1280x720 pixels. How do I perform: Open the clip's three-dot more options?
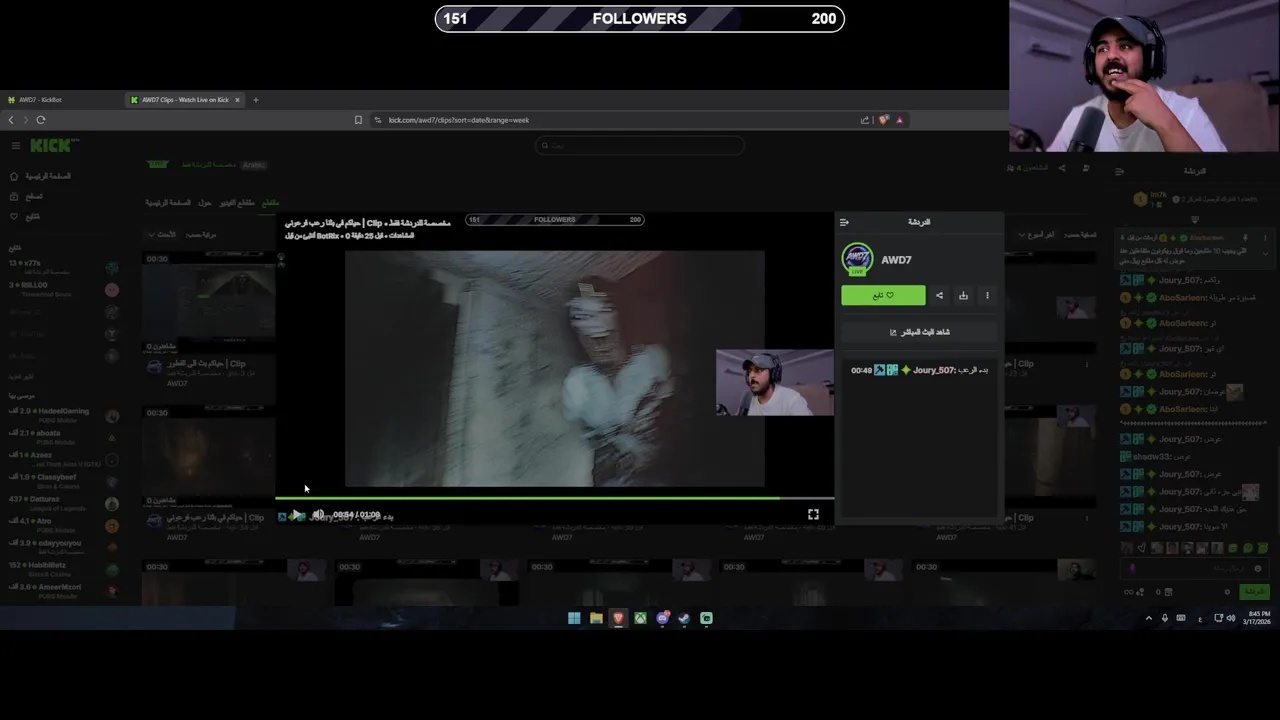click(x=987, y=295)
